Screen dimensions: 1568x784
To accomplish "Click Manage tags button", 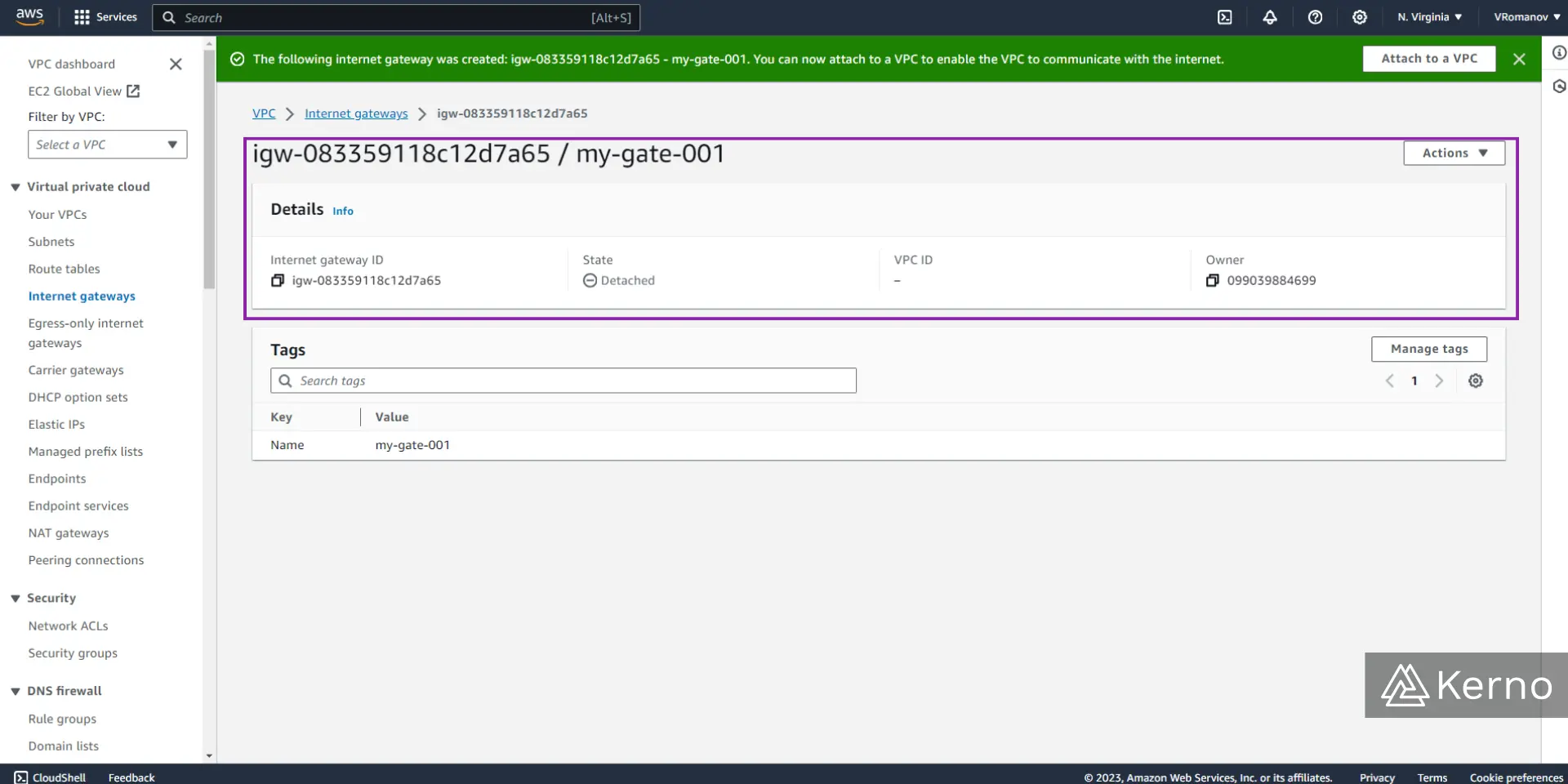I will 1429,349.
